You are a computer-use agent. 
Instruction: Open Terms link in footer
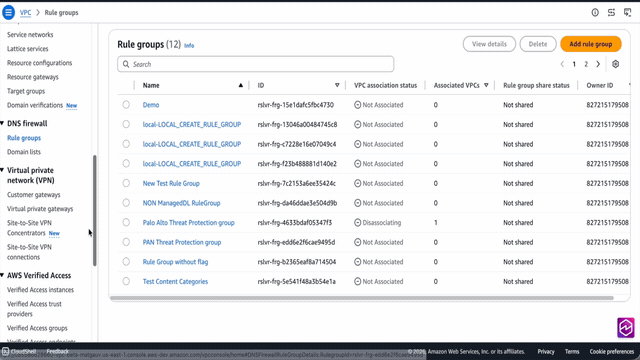(572, 351)
